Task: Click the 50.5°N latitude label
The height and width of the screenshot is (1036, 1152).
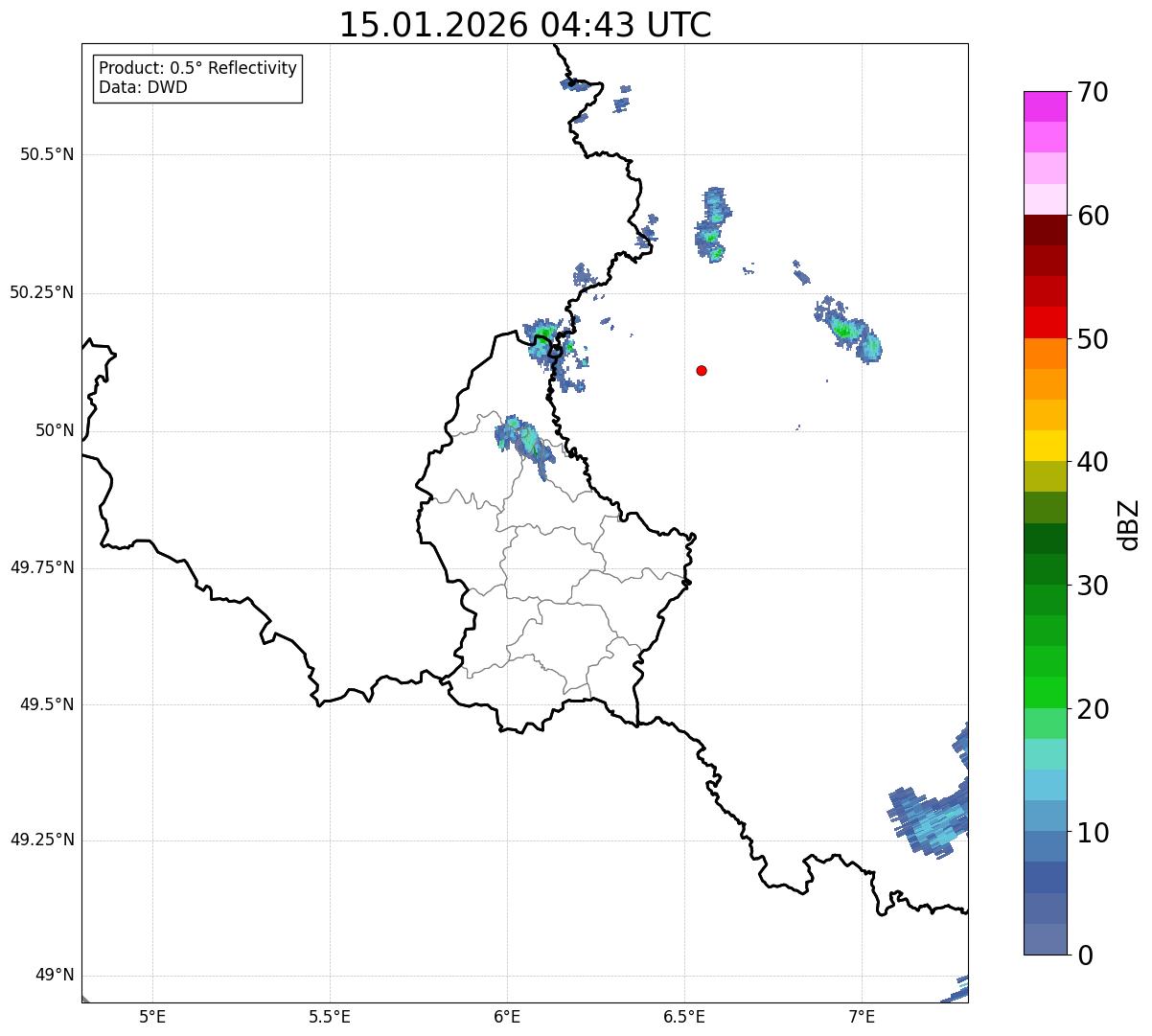Action: 47,154
